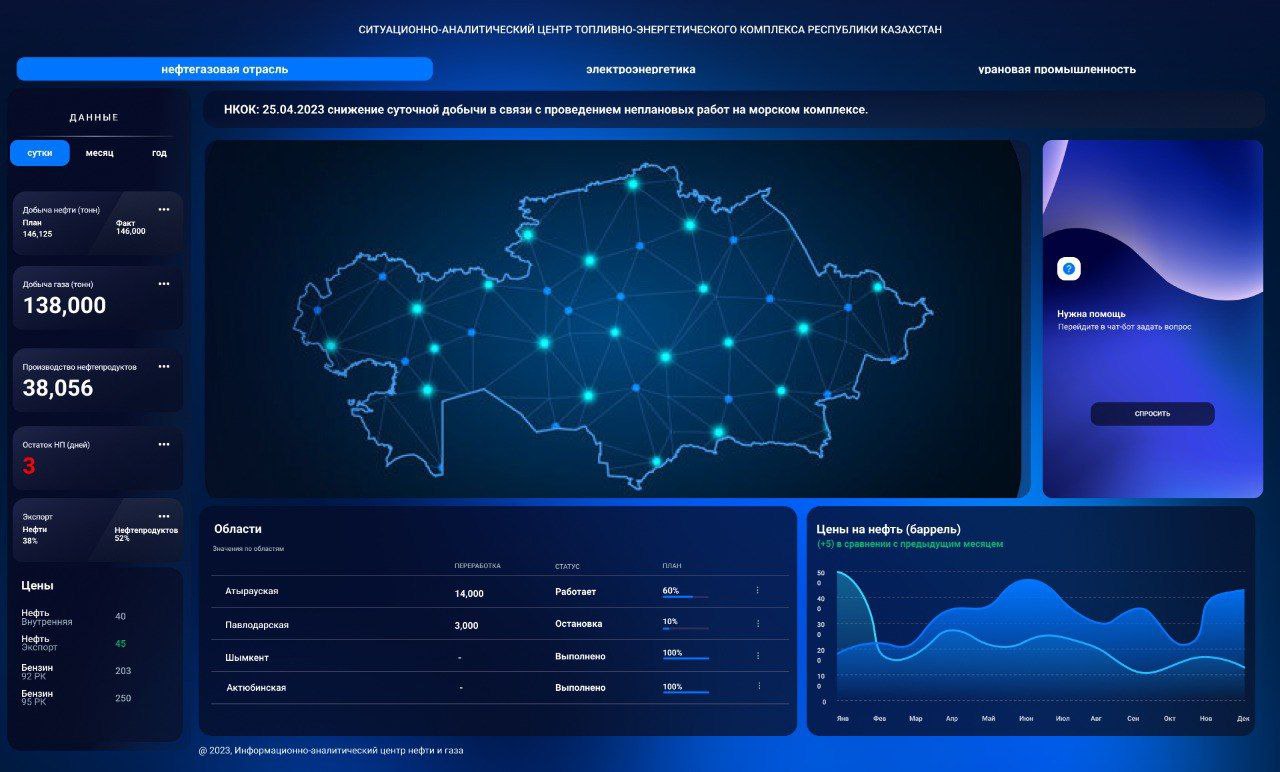Click Нефть Экспорт price 45
This screenshot has width=1280, height=772.
pyautogui.click(x=121, y=643)
